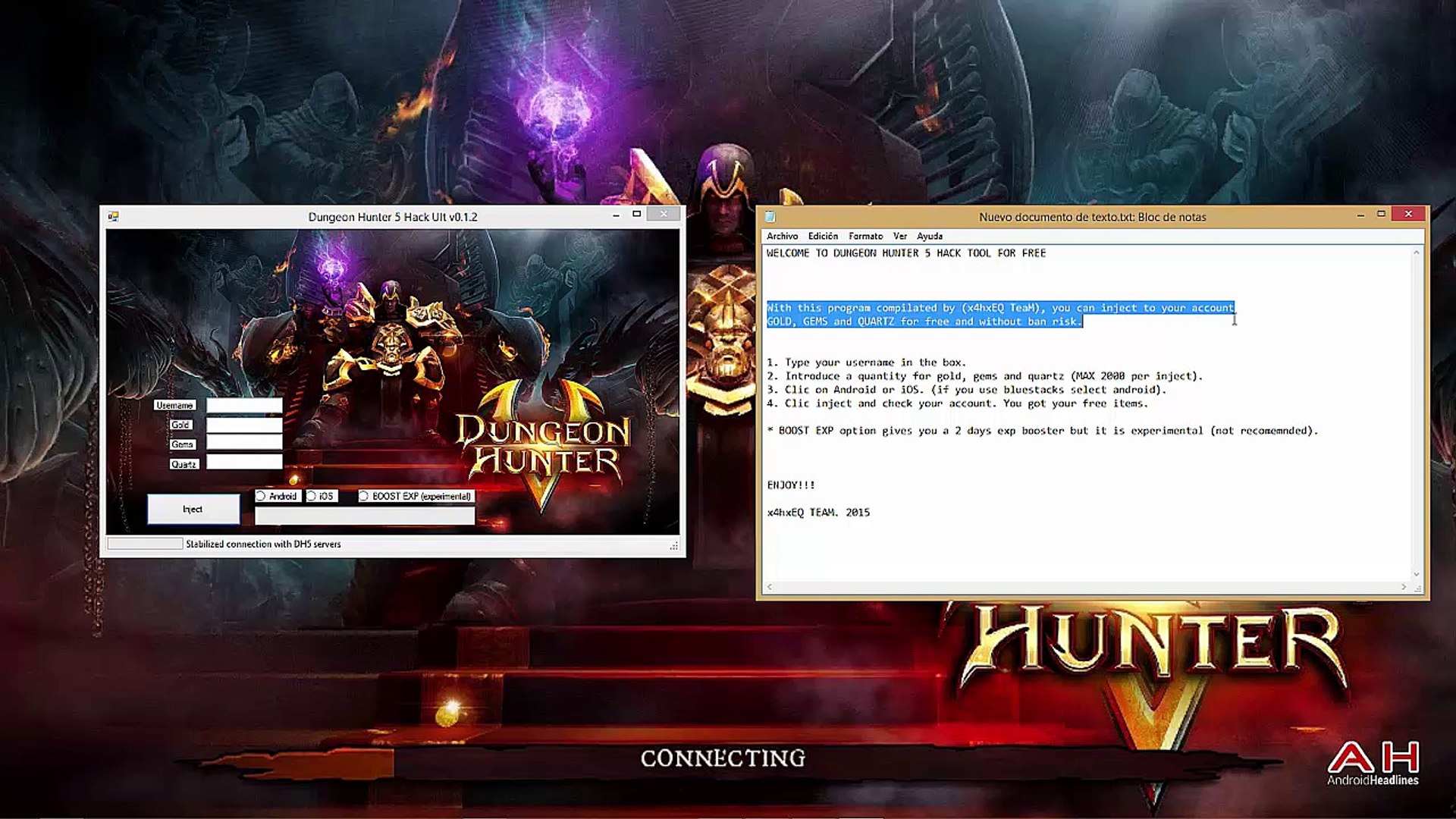The height and width of the screenshot is (819, 1456).
Task: Click Notepad horizontal scrollbar right arrow
Action: coord(1404,587)
